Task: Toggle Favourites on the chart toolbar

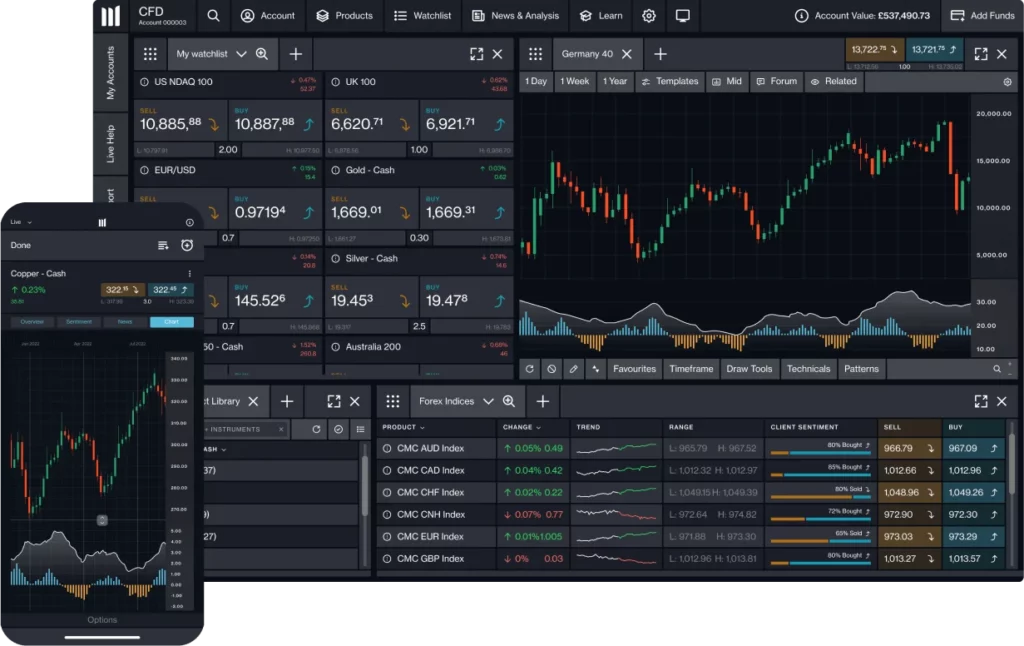Action: click(x=634, y=369)
